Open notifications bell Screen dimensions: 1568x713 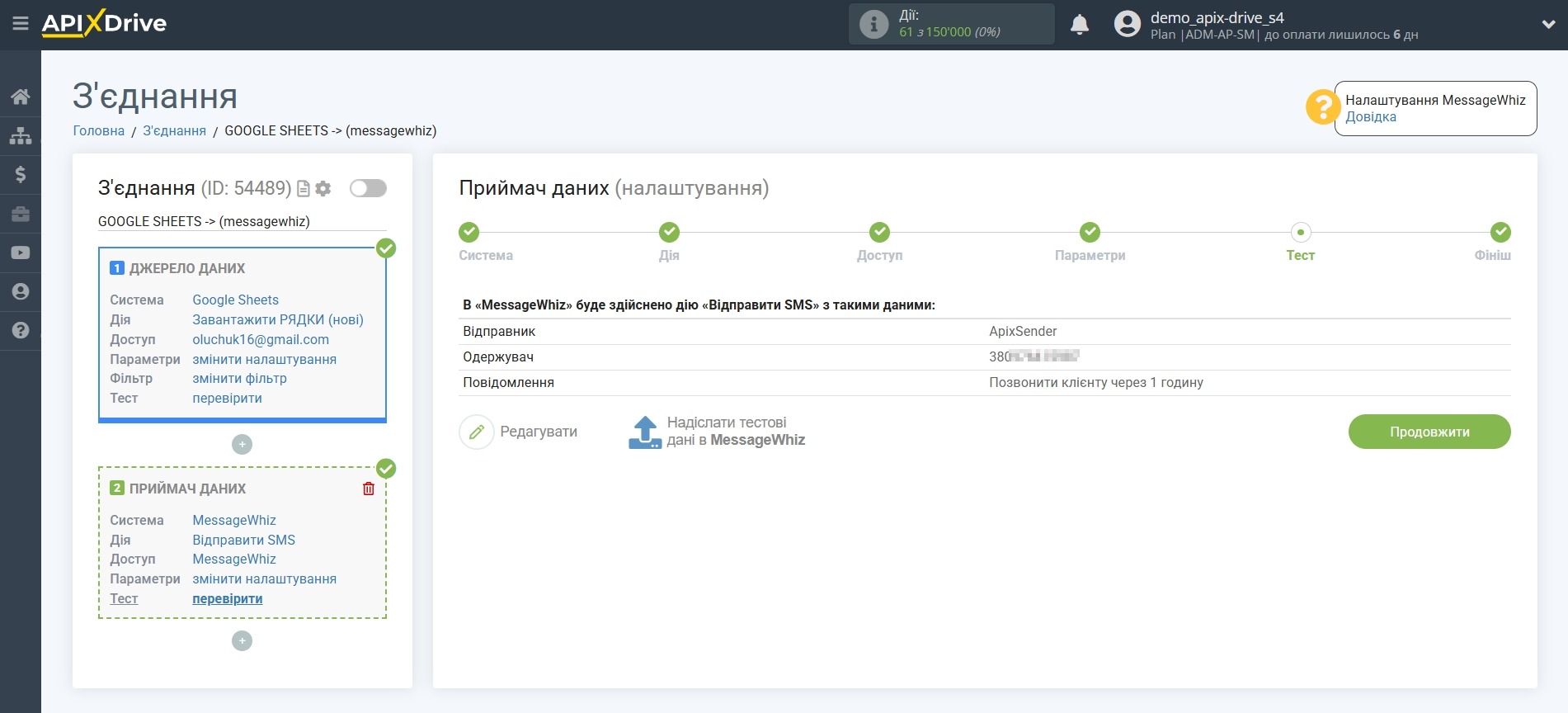[x=1080, y=25]
